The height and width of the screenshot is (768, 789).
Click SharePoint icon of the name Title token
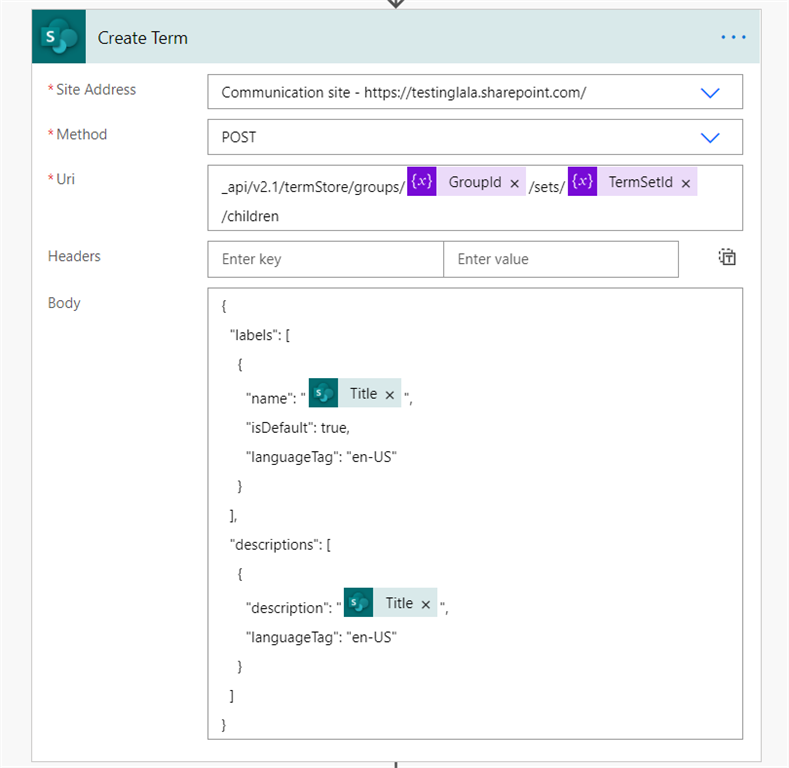[x=323, y=393]
